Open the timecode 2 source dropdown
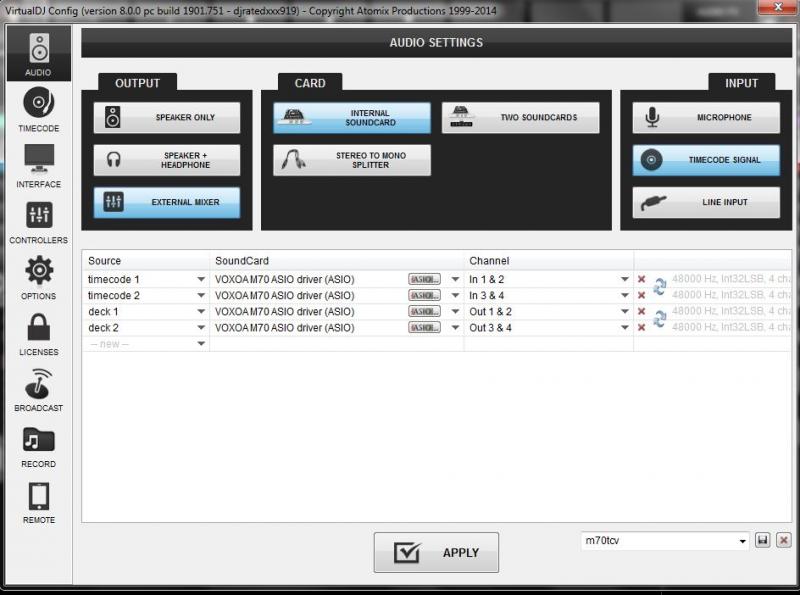This screenshot has height=595, width=800. pyautogui.click(x=201, y=295)
